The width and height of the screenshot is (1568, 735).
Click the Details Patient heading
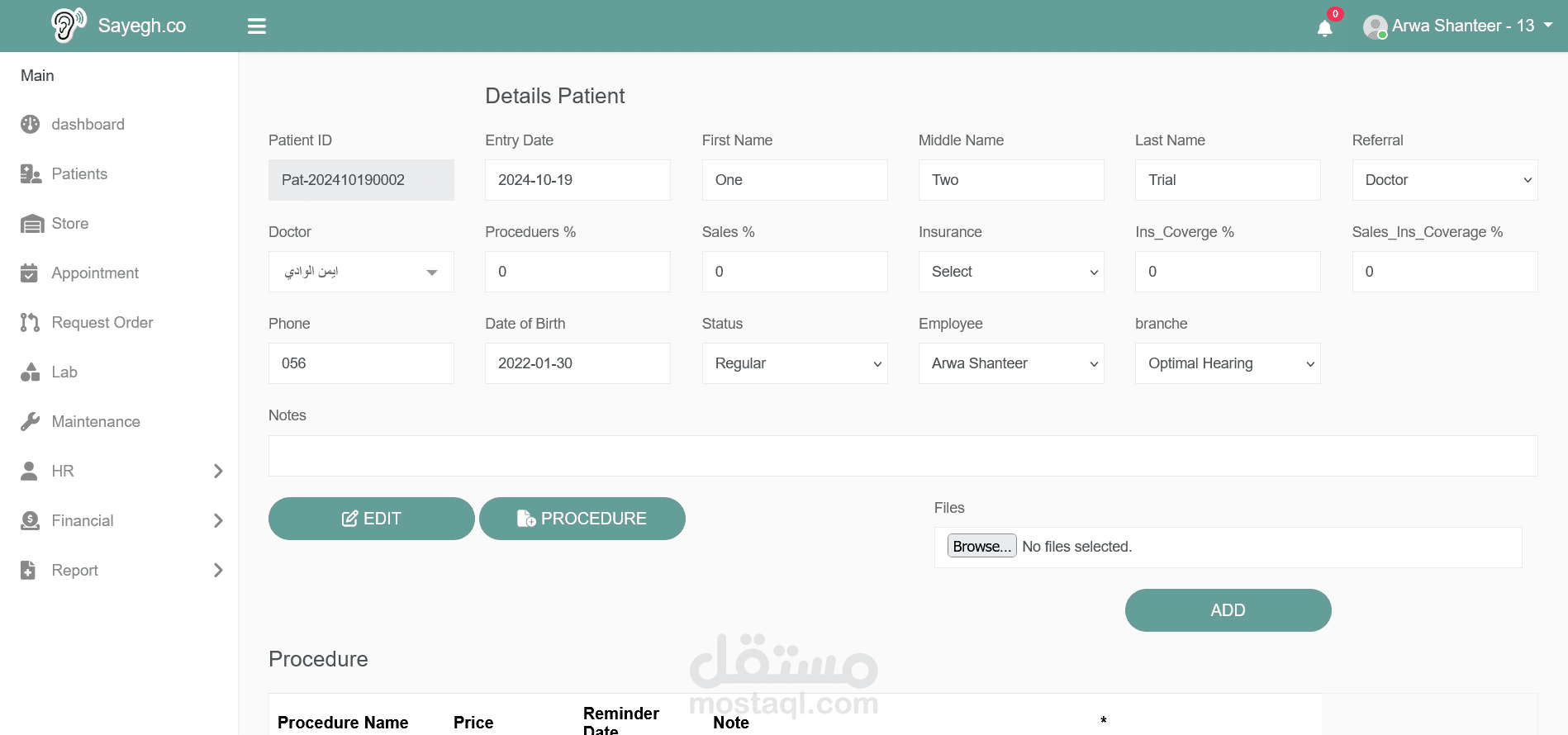(555, 96)
